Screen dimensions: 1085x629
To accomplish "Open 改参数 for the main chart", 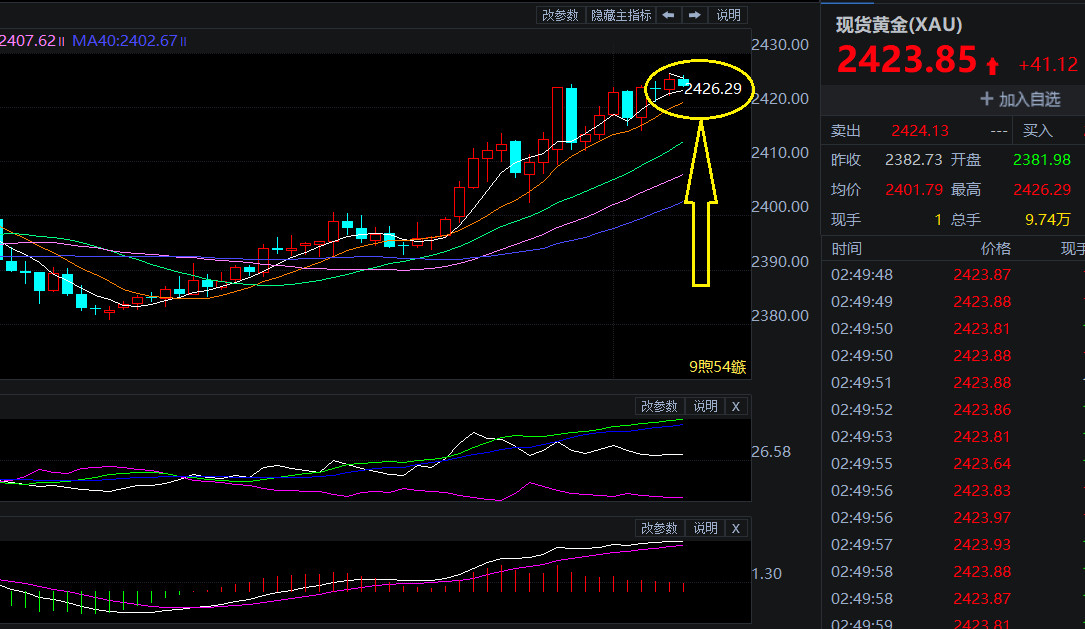I will click(x=560, y=15).
